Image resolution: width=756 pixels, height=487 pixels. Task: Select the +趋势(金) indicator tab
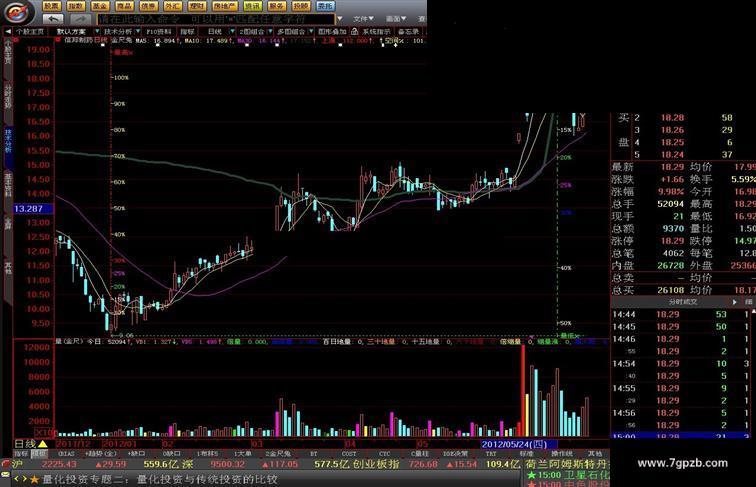100,454
